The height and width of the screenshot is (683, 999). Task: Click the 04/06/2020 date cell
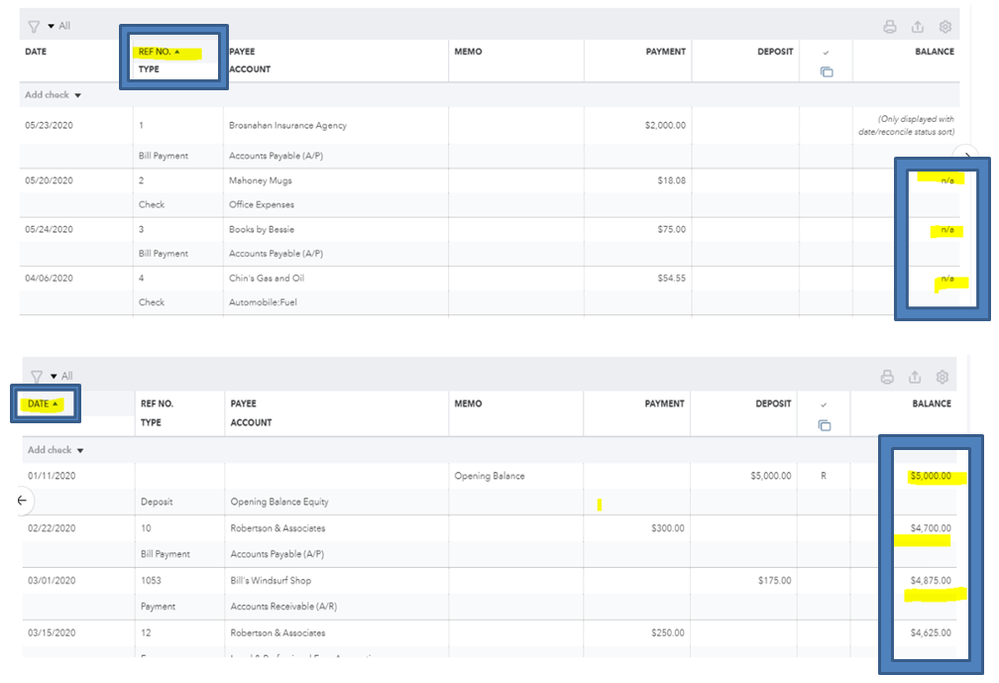(x=49, y=278)
